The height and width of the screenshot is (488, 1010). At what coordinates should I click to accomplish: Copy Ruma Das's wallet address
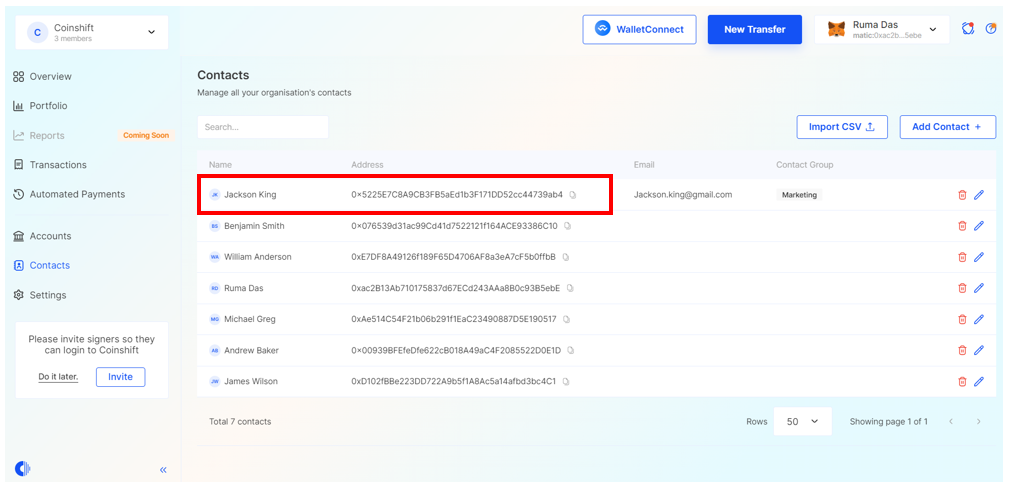571,288
